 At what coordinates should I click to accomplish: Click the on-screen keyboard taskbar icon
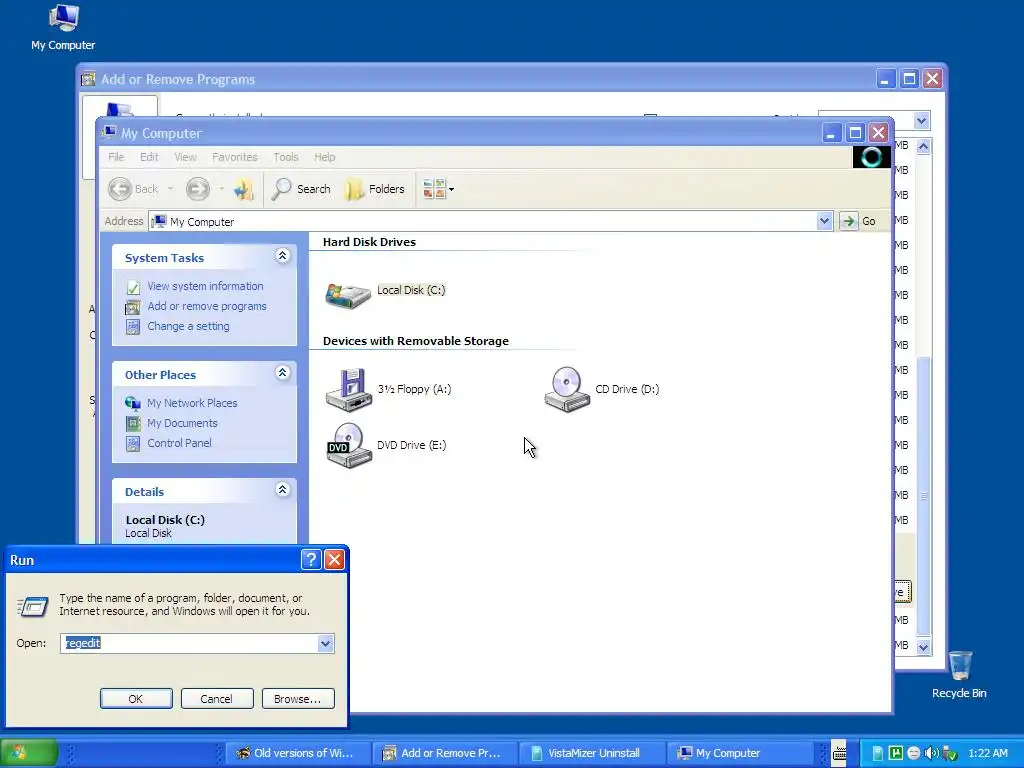click(839, 753)
